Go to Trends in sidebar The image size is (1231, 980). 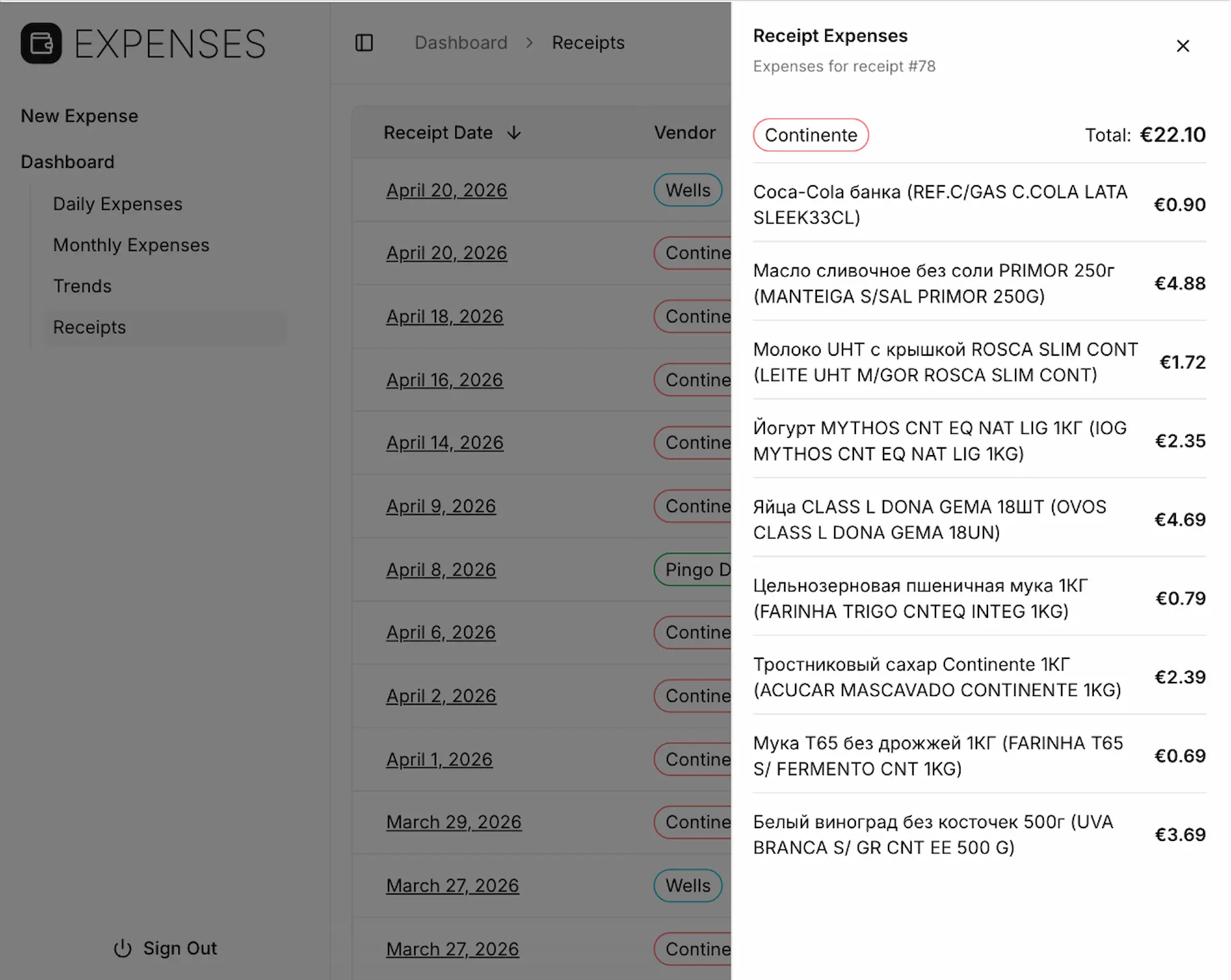(82, 286)
